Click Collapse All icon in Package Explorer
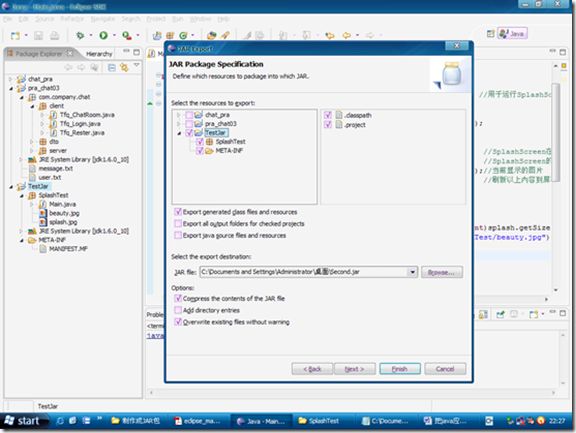Image resolution: width=576 pixels, height=433 pixels. [112, 68]
